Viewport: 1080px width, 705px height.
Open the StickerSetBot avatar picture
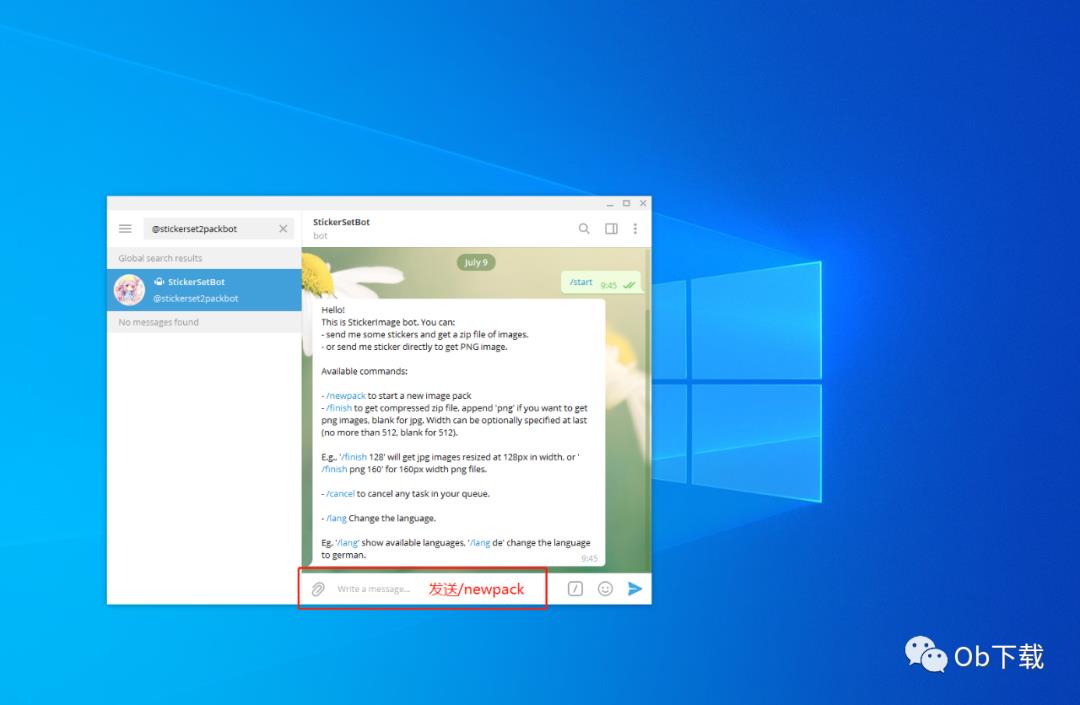(129, 290)
